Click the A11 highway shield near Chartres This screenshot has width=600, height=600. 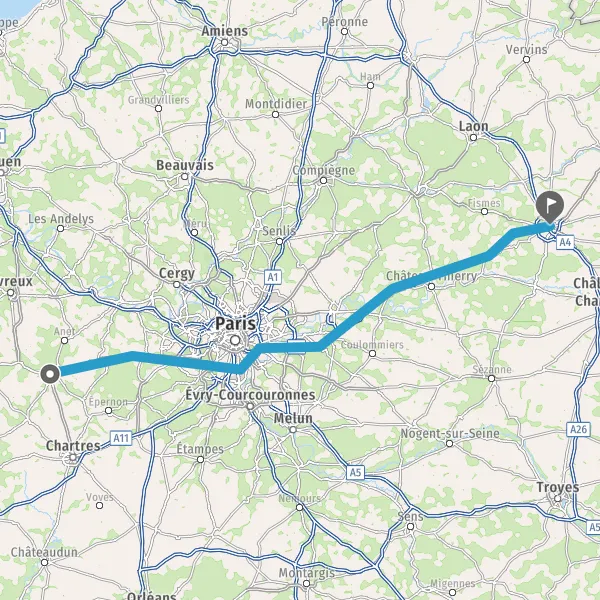pyautogui.click(x=121, y=438)
